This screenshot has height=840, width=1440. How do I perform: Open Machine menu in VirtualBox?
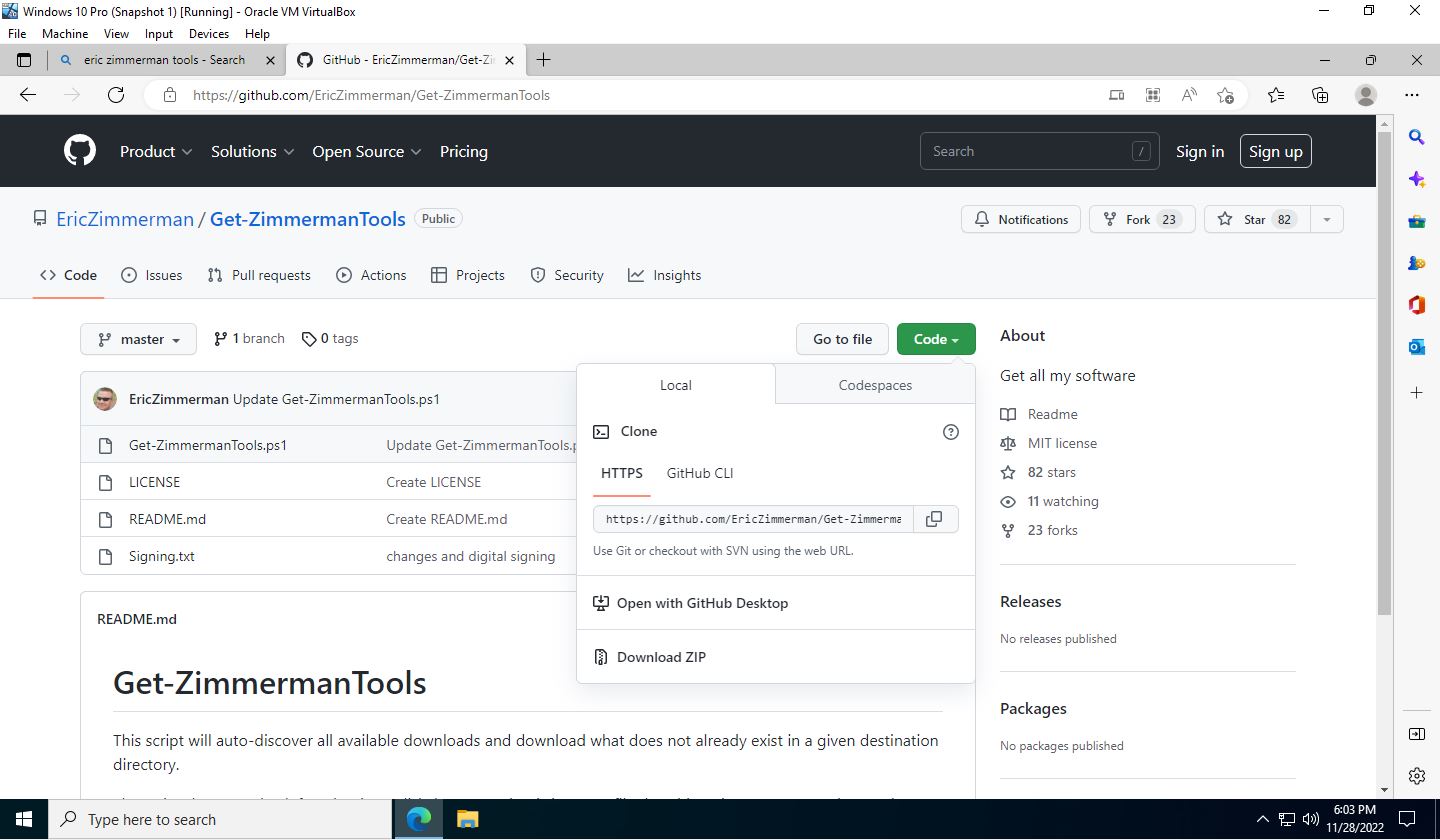[65, 33]
